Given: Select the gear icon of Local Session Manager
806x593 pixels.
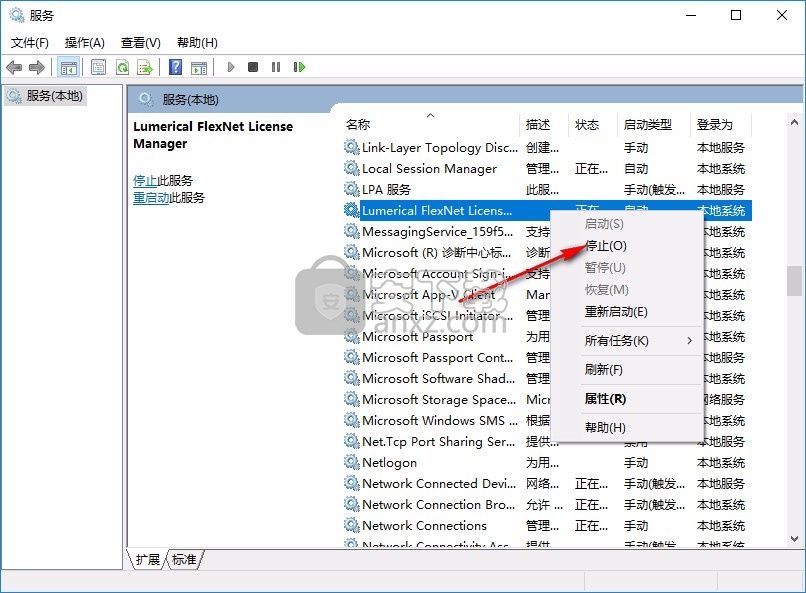Looking at the screenshot, I should (x=351, y=168).
